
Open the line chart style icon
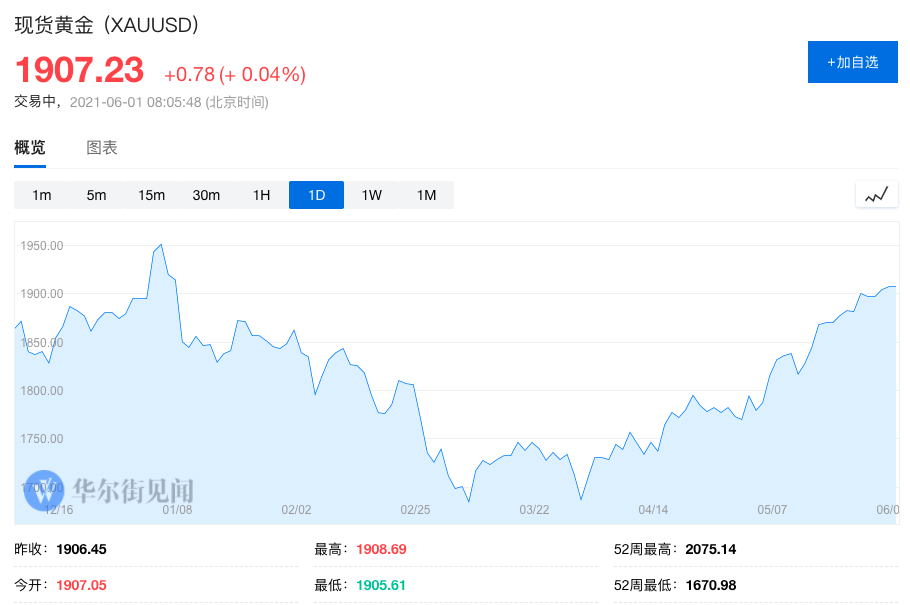coord(876,195)
